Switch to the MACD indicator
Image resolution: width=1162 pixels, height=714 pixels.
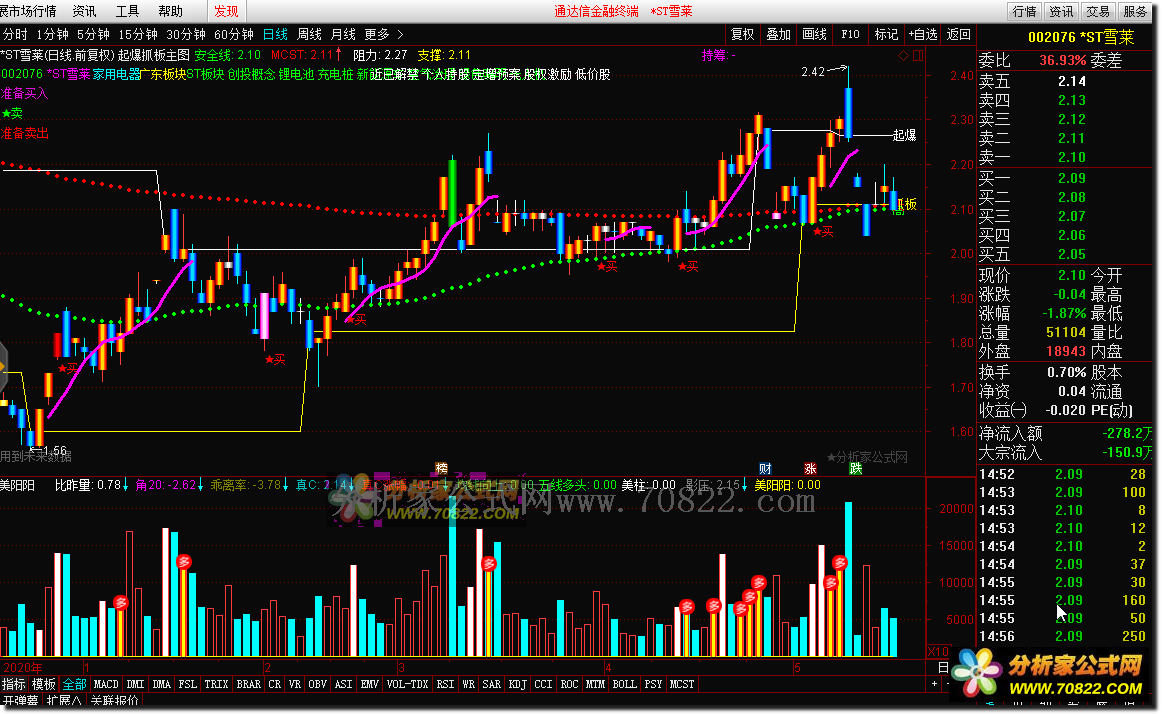(x=106, y=684)
